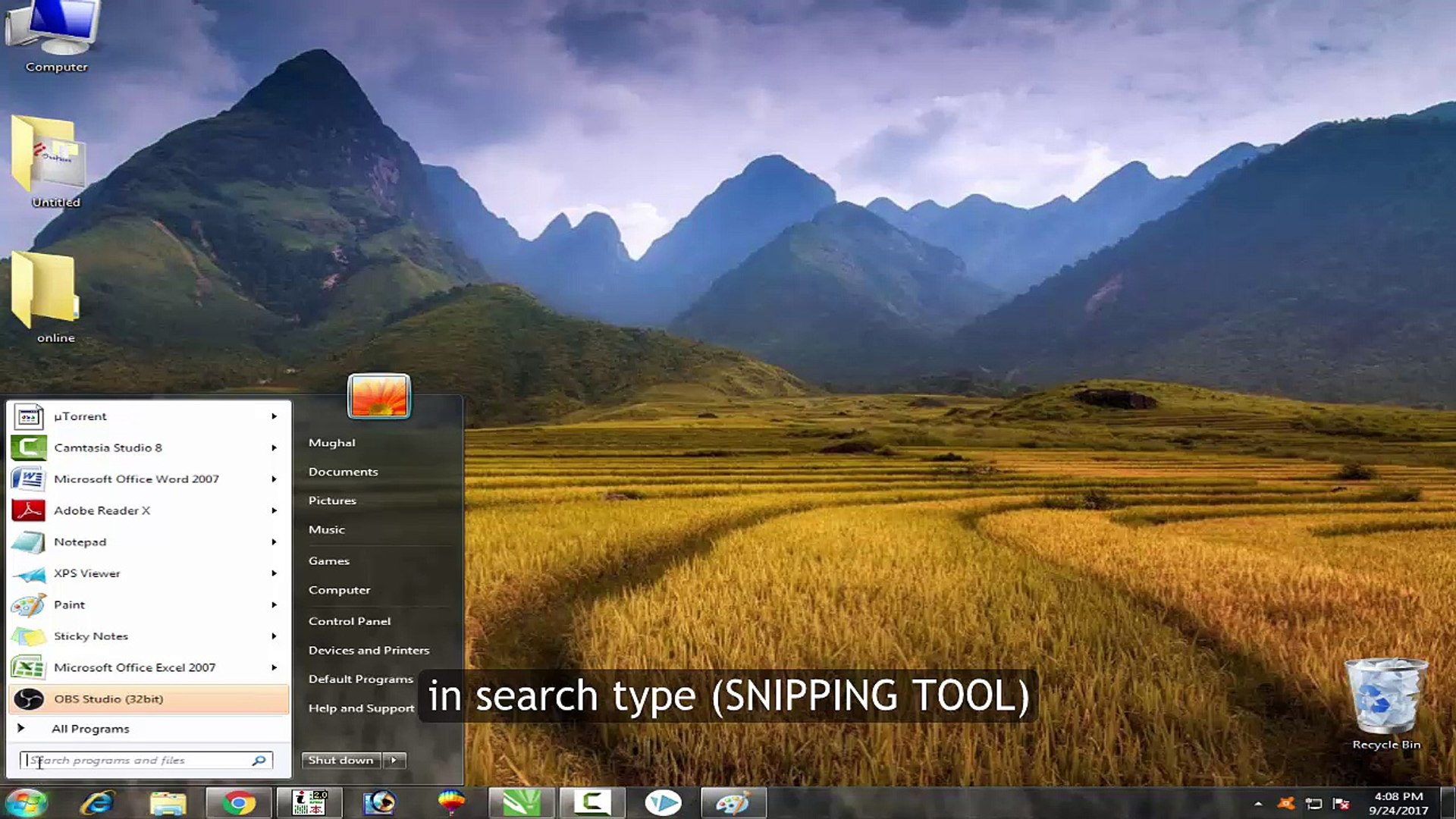Open Sticky Notes
1456x819 pixels.
pos(148,636)
